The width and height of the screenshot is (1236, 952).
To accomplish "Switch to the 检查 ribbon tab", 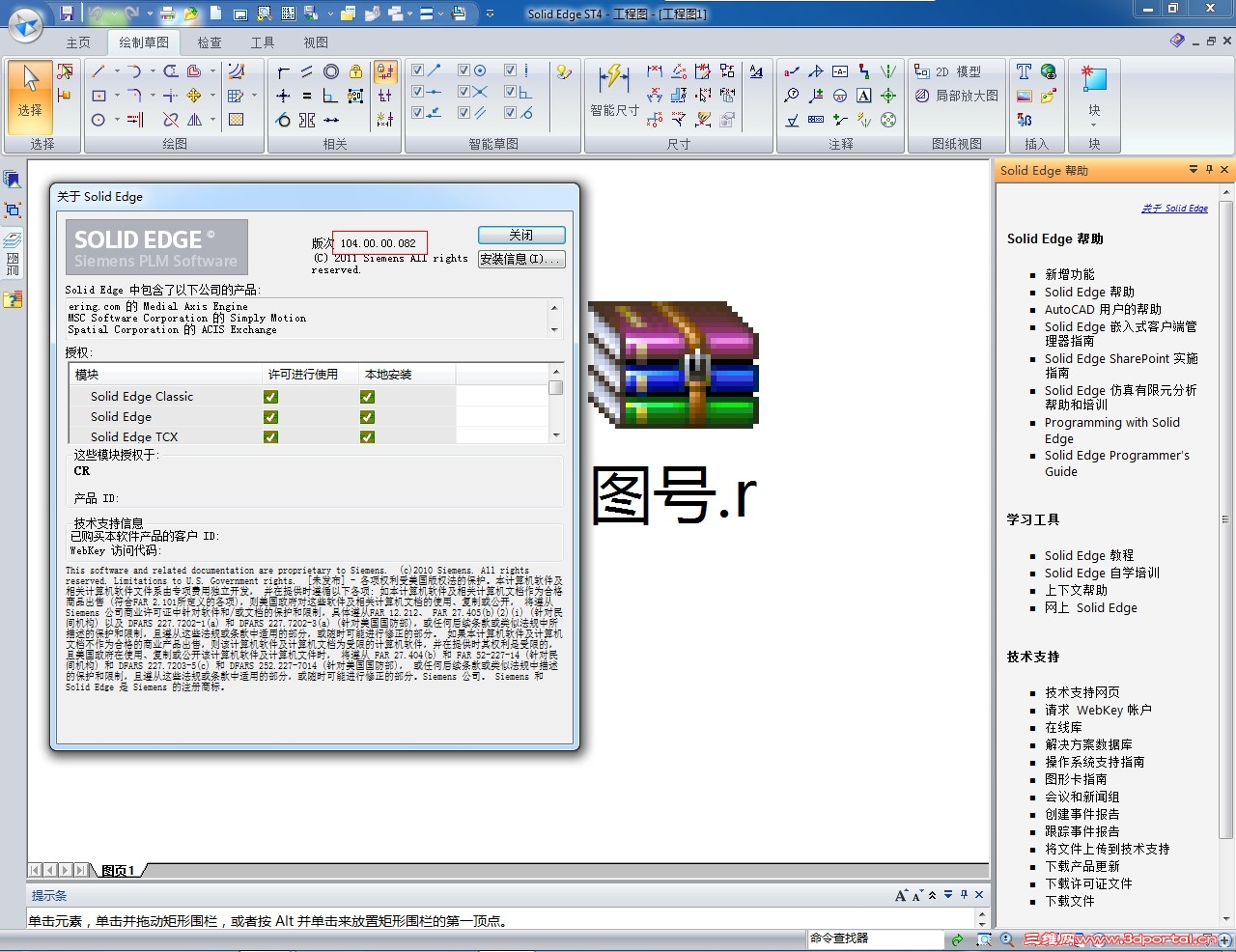I will 210,42.
